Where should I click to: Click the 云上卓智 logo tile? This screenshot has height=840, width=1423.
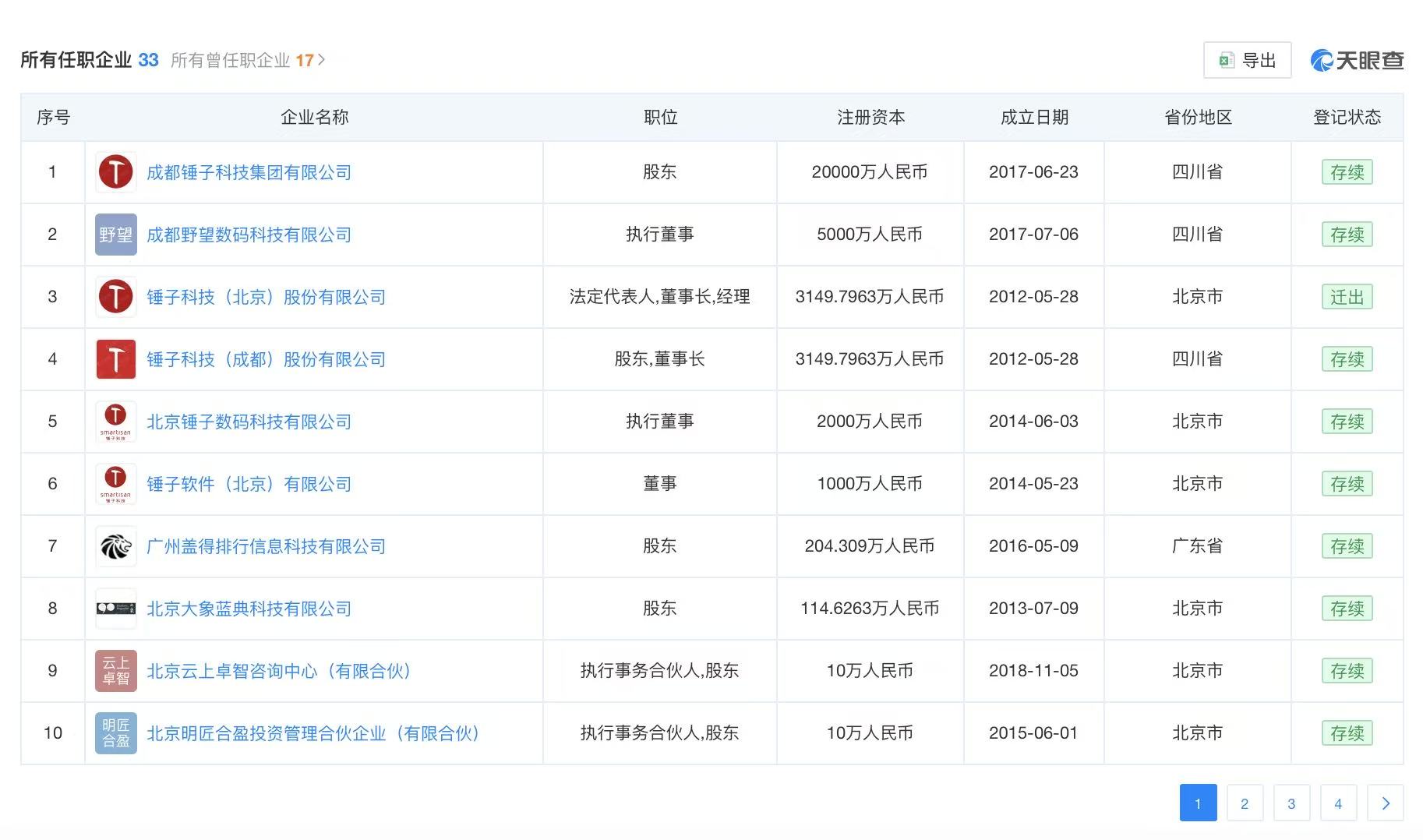pyautogui.click(x=115, y=671)
